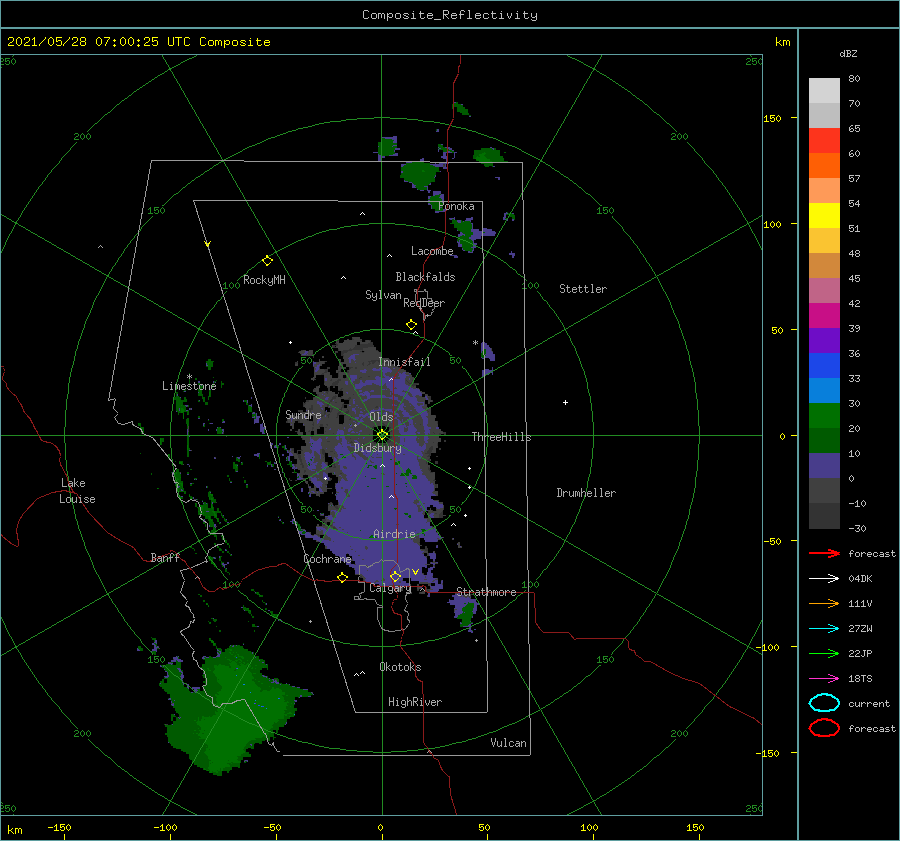
Task: Click the Stettler label
Action: 583,289
